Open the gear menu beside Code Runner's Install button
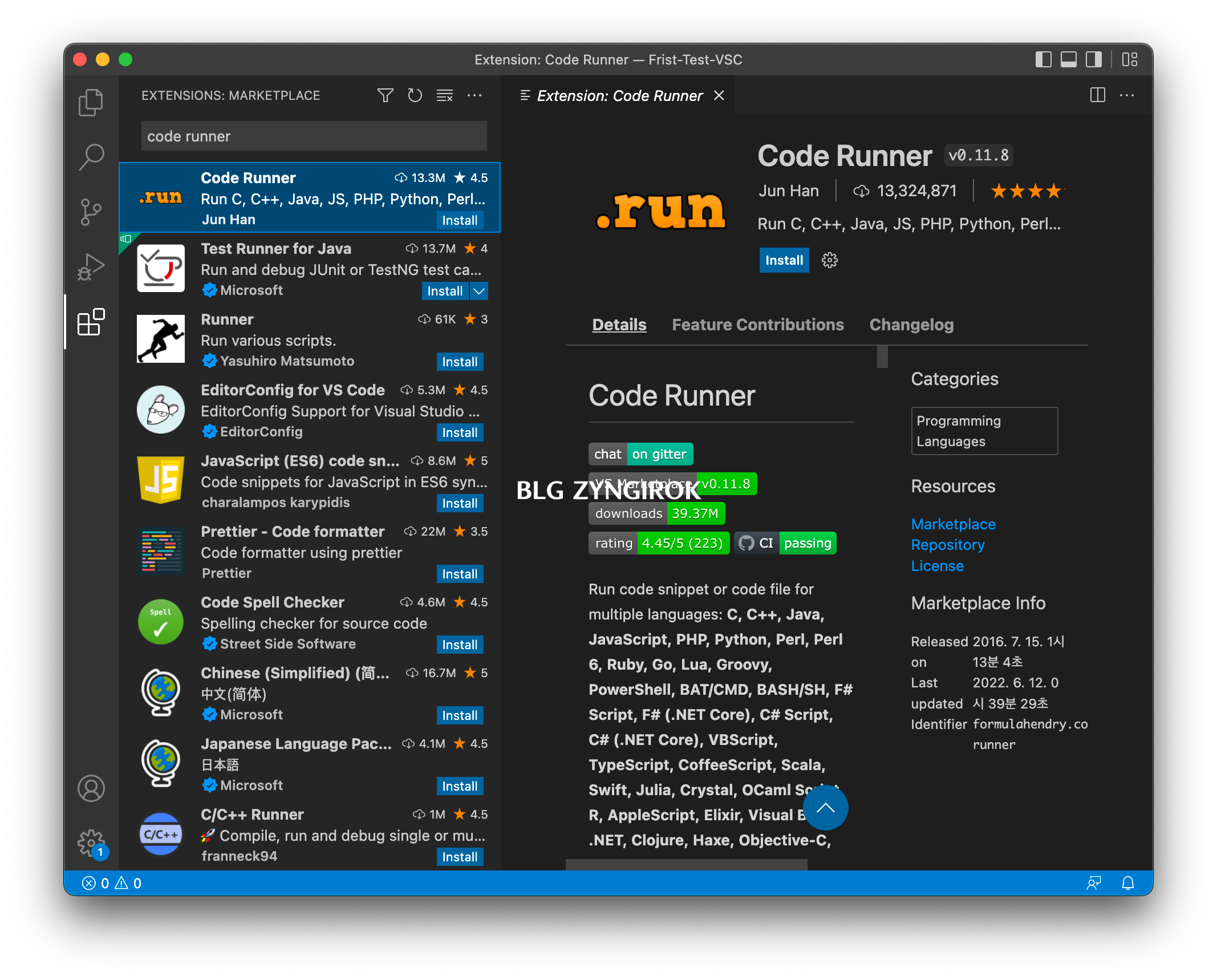 [x=829, y=260]
